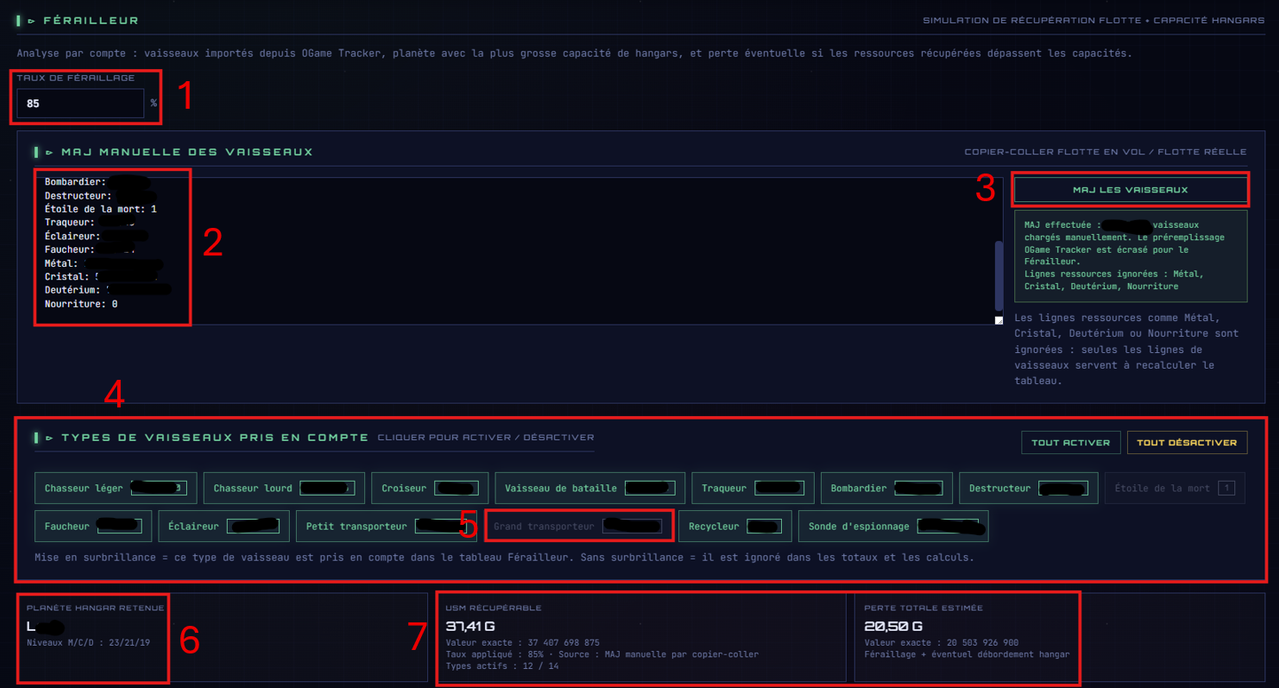Click the TYPES DE VAISSEAUX PRIS EN COMPTE heading

(215, 437)
